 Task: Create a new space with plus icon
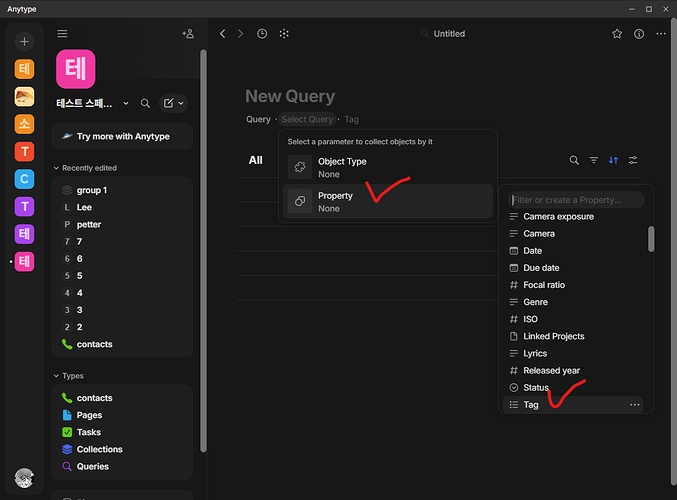[24, 41]
